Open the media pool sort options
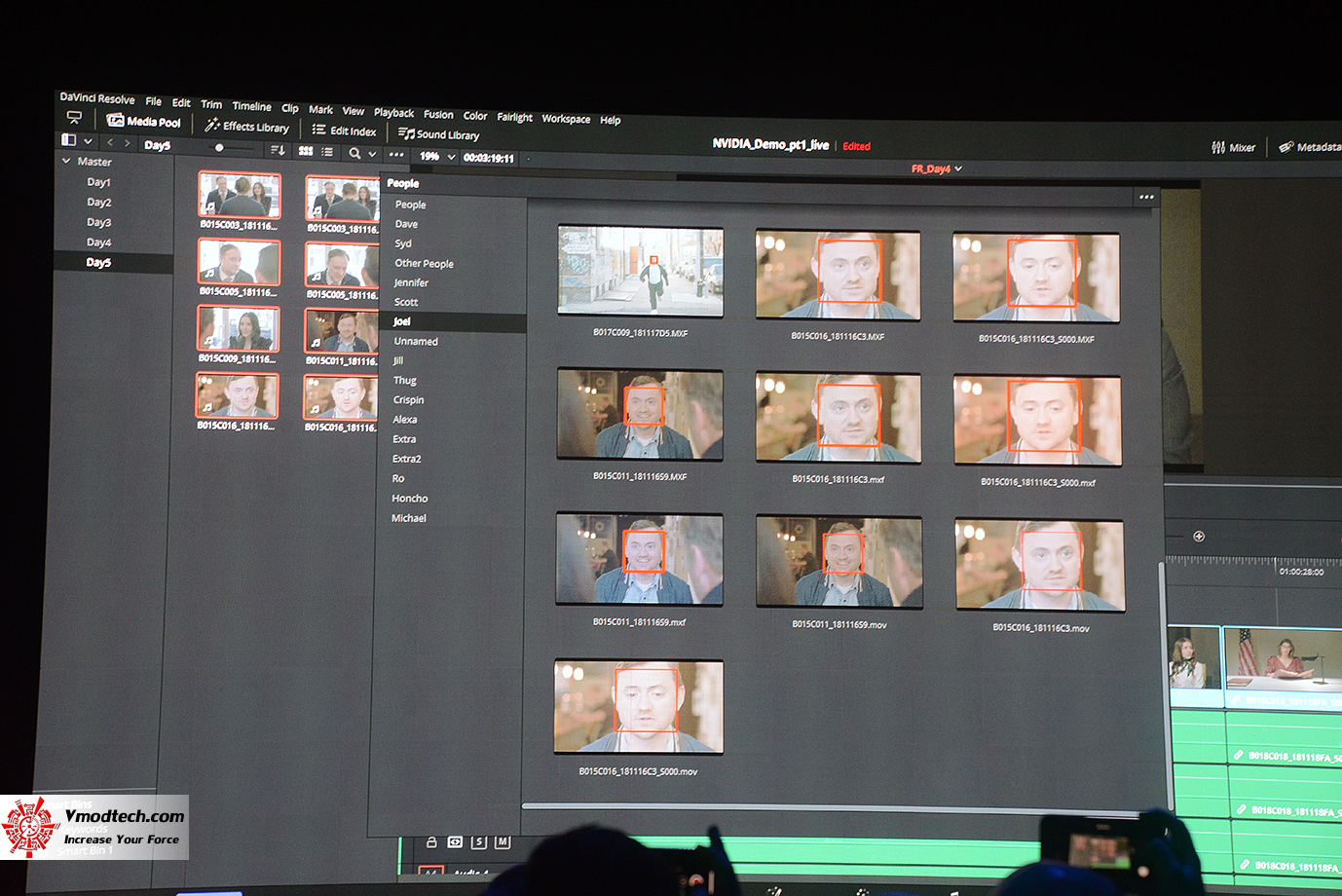1342x896 pixels. point(278,150)
